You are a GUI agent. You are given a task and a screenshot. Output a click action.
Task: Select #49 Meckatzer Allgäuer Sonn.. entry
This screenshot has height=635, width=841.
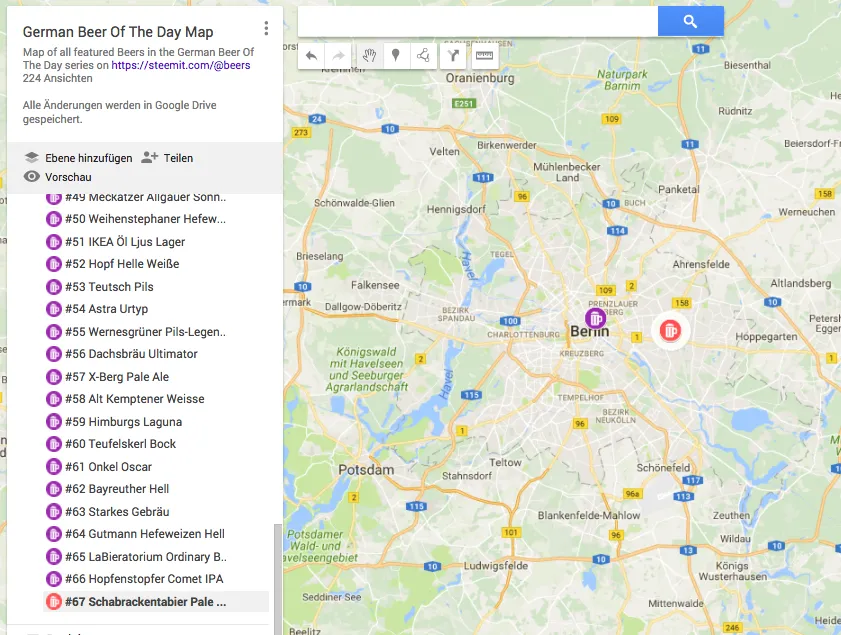coord(145,197)
